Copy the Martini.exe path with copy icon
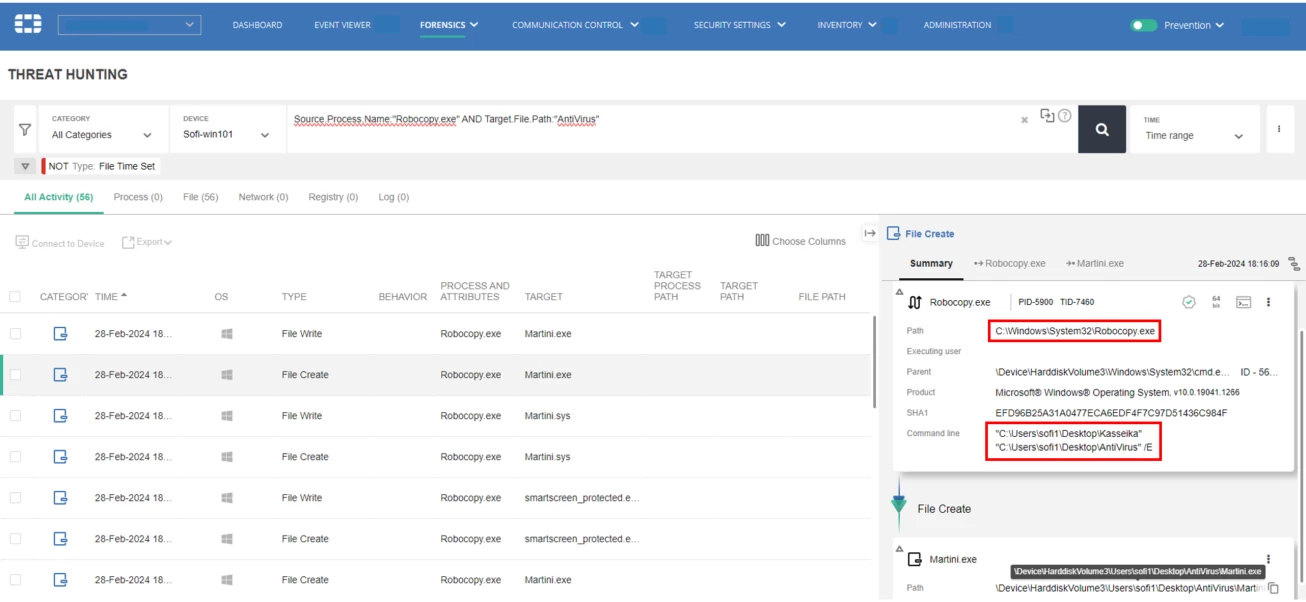This screenshot has width=1306, height=602. pos(1273,588)
